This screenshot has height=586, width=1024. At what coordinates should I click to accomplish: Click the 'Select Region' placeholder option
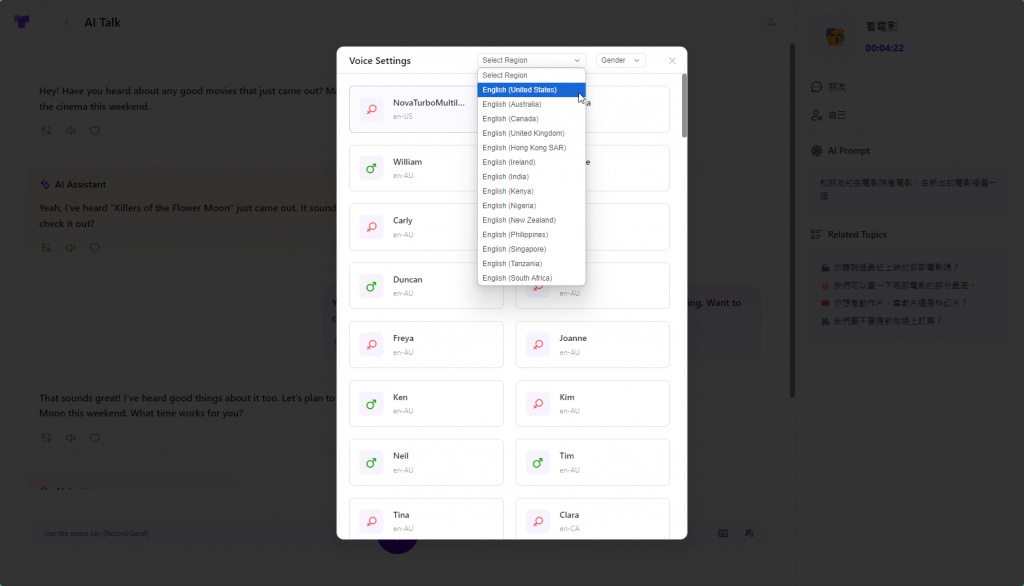(x=531, y=75)
